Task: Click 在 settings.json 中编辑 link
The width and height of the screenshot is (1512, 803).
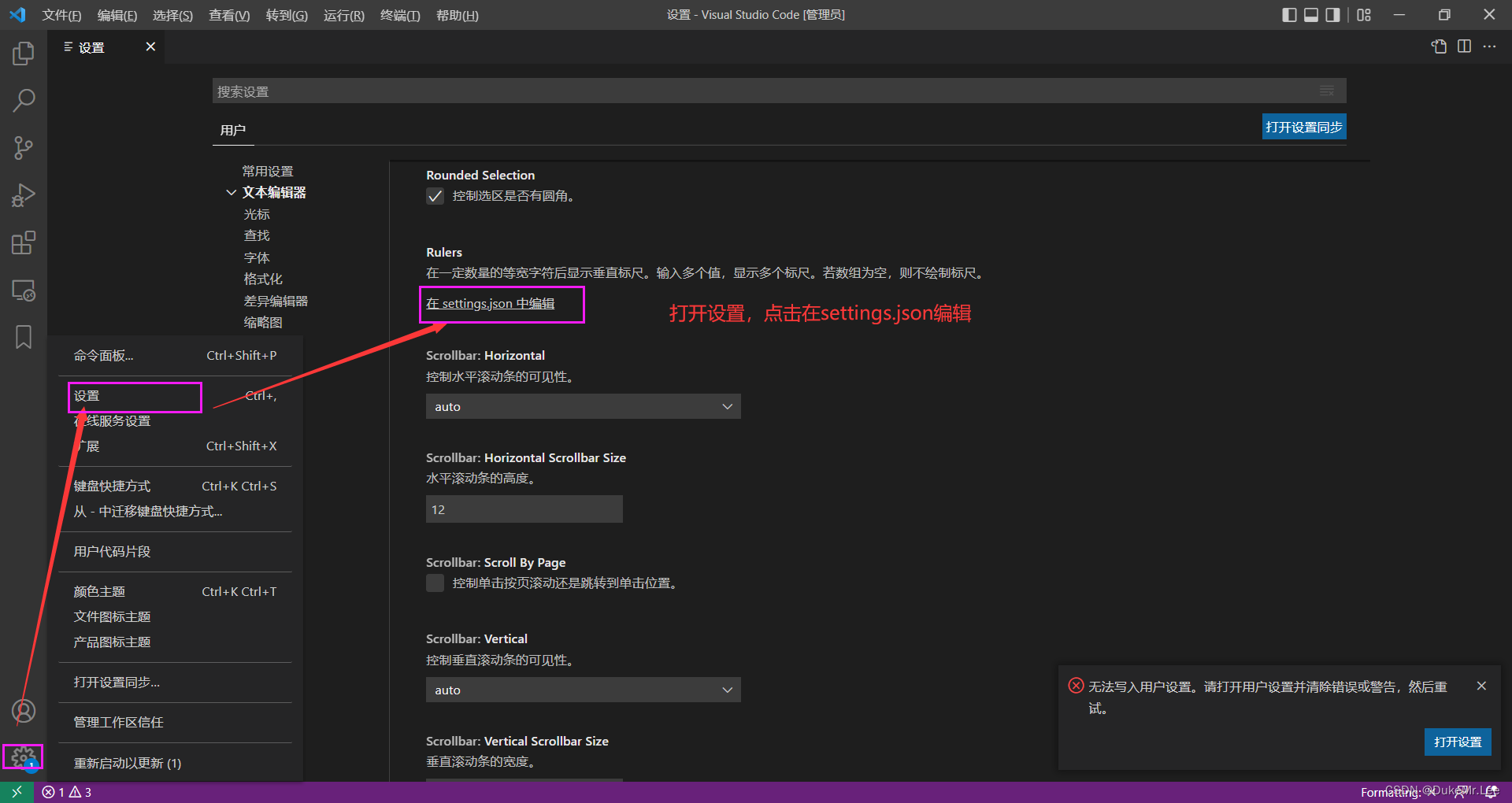Action: click(490, 303)
